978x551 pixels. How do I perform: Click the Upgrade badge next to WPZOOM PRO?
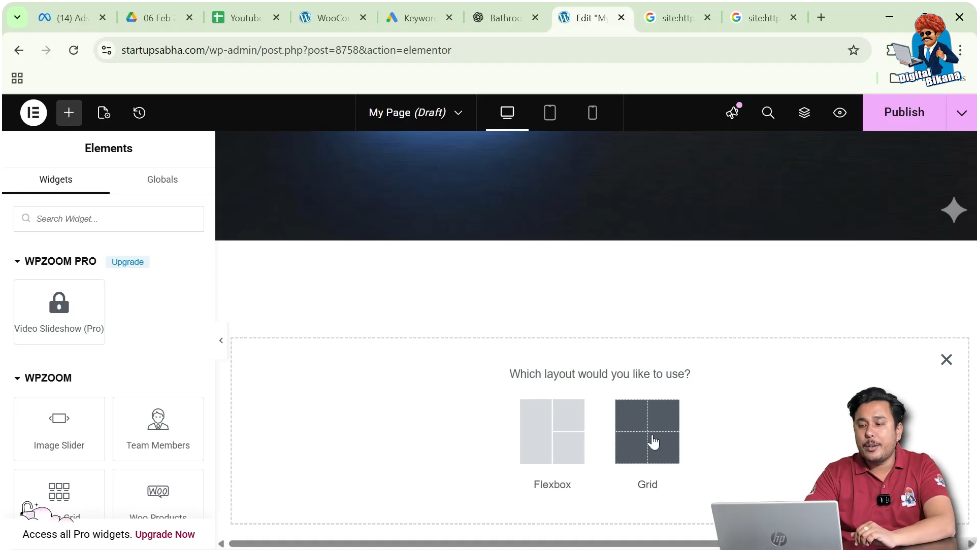[x=127, y=262]
